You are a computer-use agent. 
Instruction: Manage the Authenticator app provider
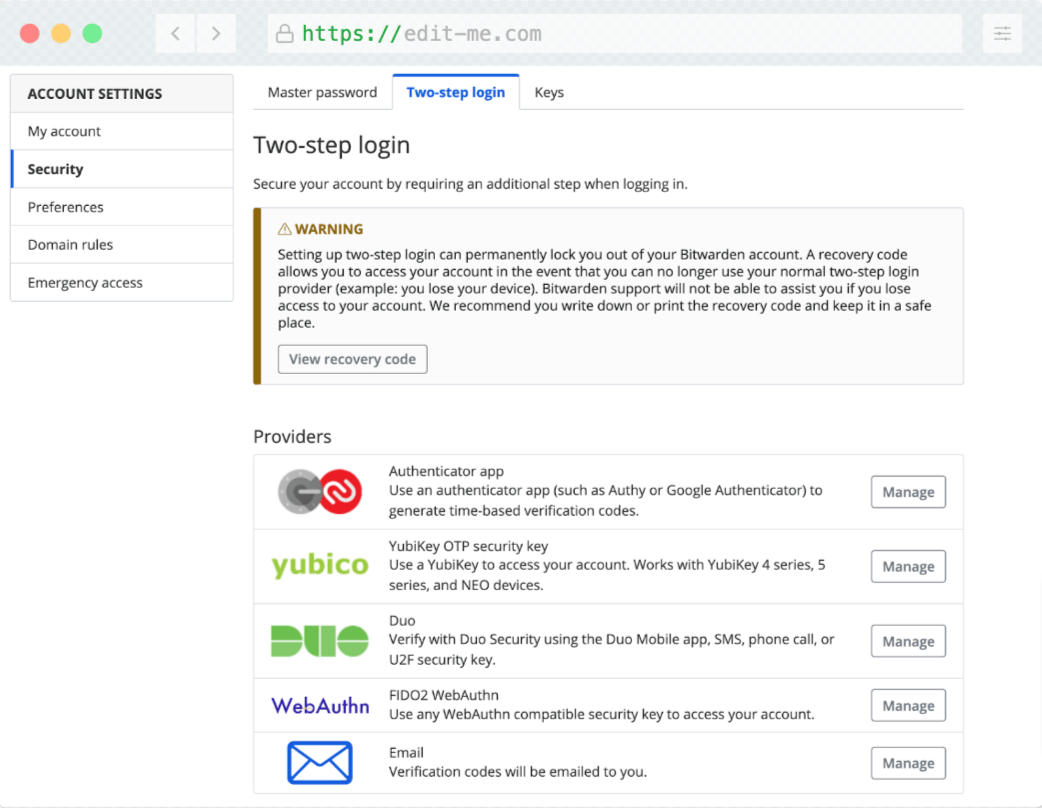[907, 492]
